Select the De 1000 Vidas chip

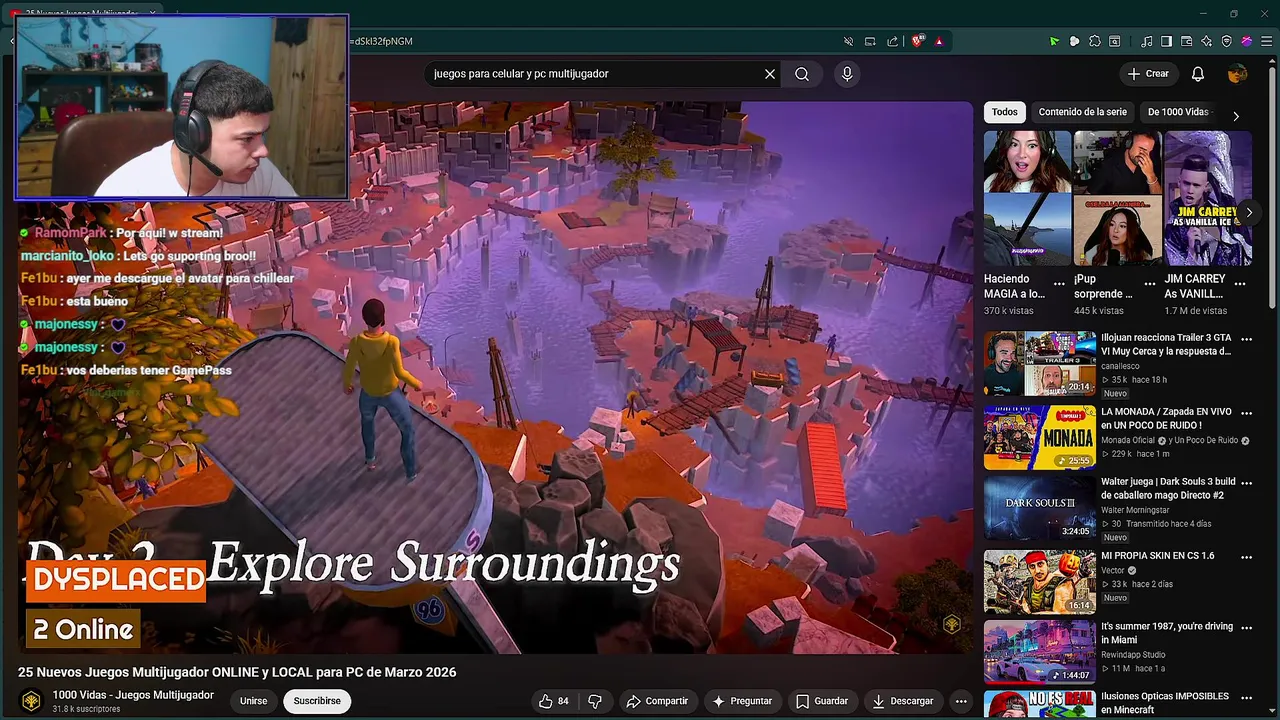[x=1178, y=112]
